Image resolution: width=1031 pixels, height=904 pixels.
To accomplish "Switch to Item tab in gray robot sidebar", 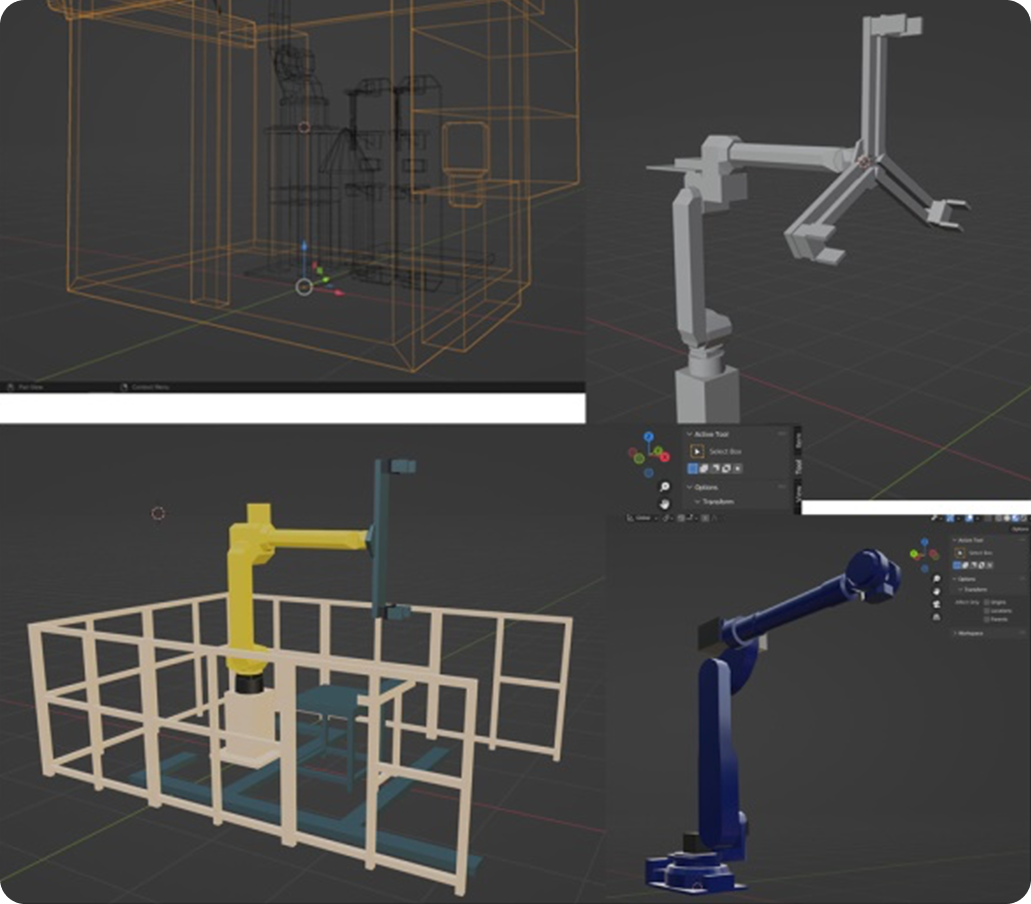I will (x=798, y=440).
